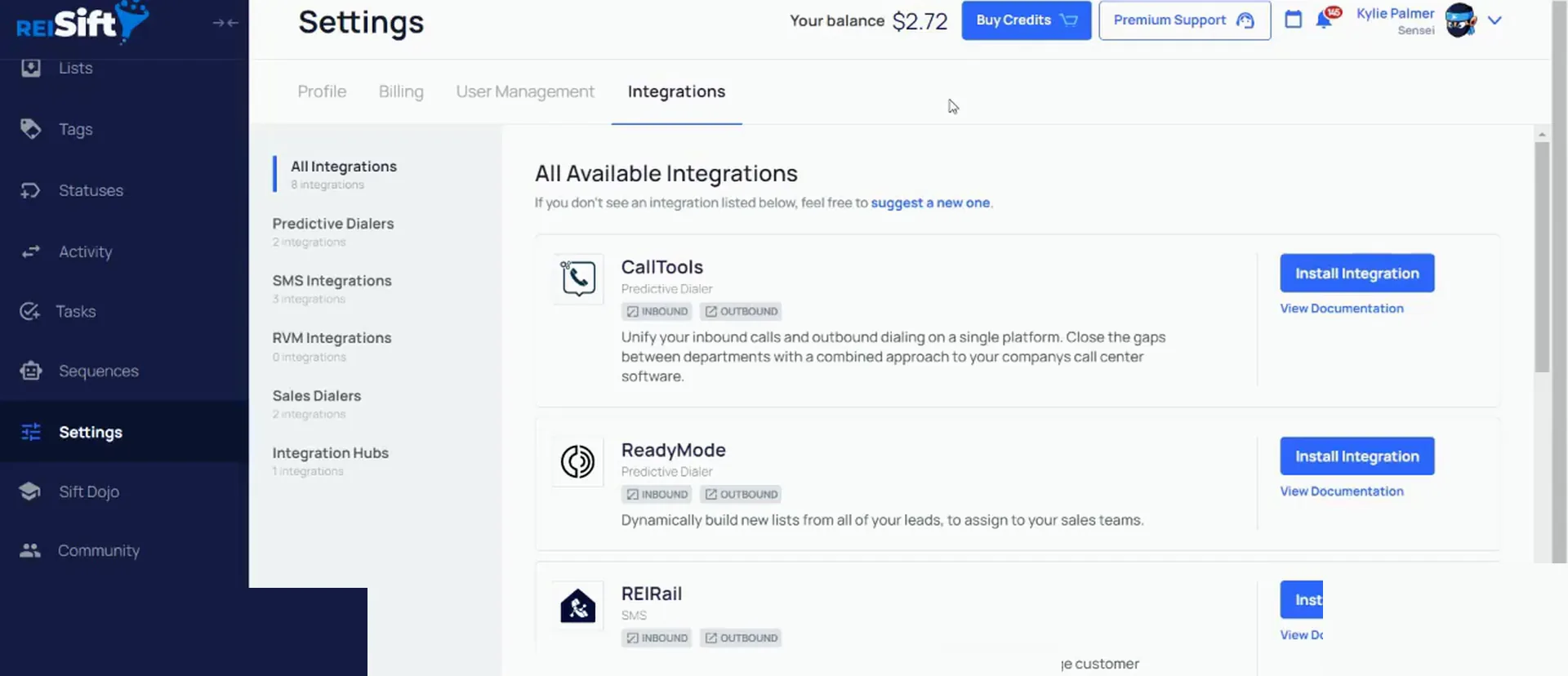Filter by Sales Dialers
1568x676 pixels.
click(317, 404)
